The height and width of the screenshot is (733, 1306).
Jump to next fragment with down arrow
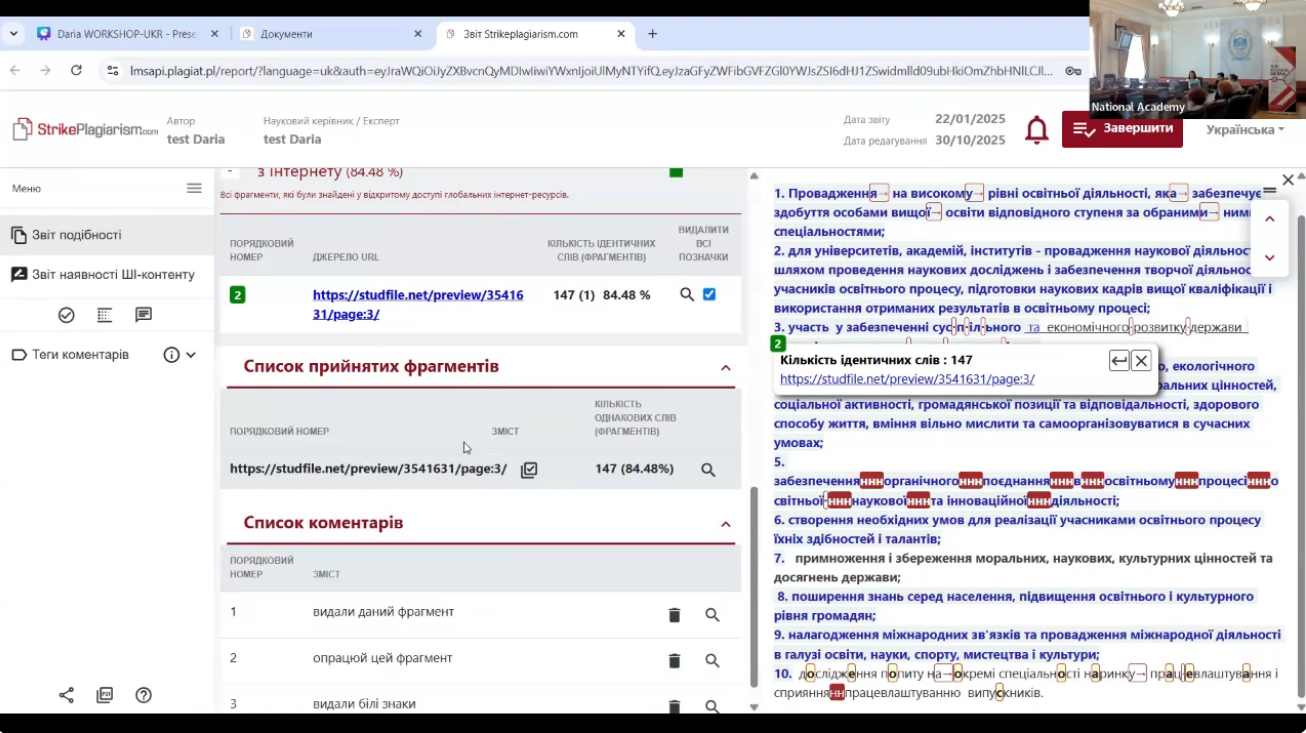click(1269, 258)
